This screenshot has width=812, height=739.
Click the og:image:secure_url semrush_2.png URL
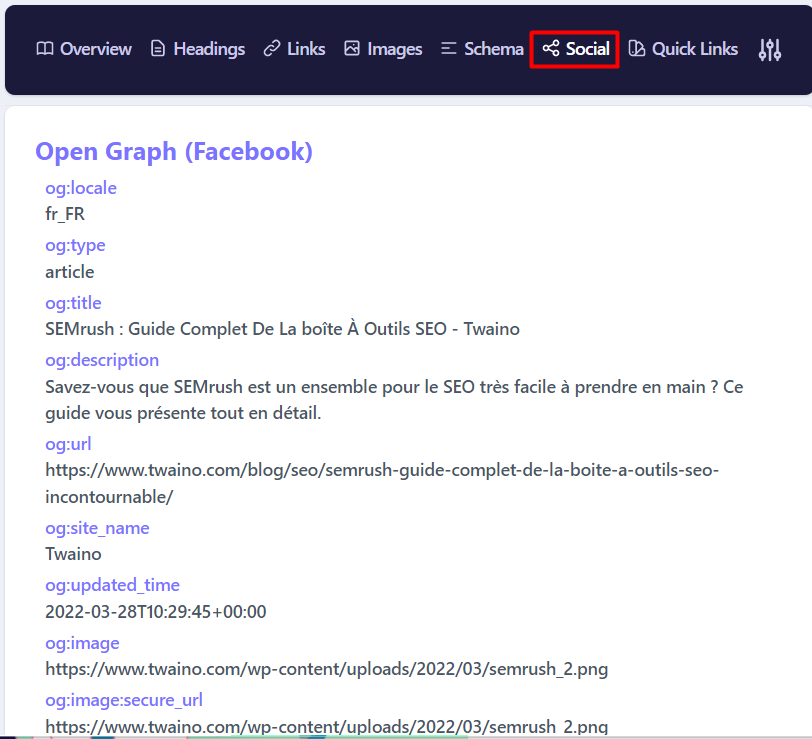(327, 727)
